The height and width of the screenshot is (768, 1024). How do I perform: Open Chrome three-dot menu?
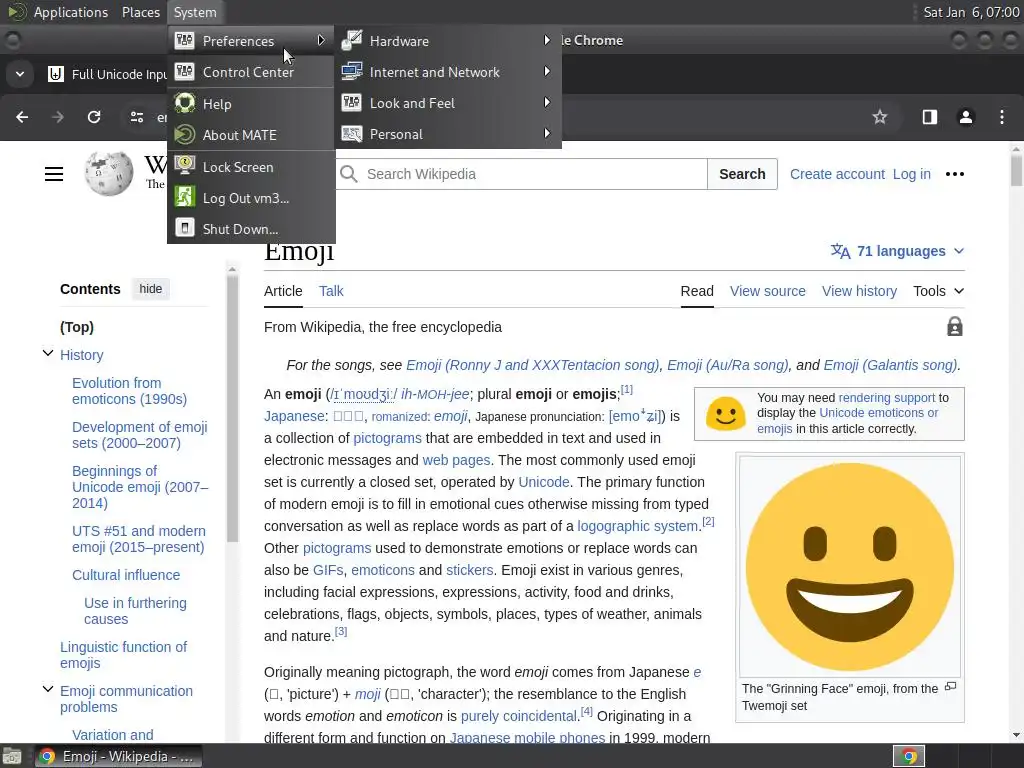point(1002,117)
